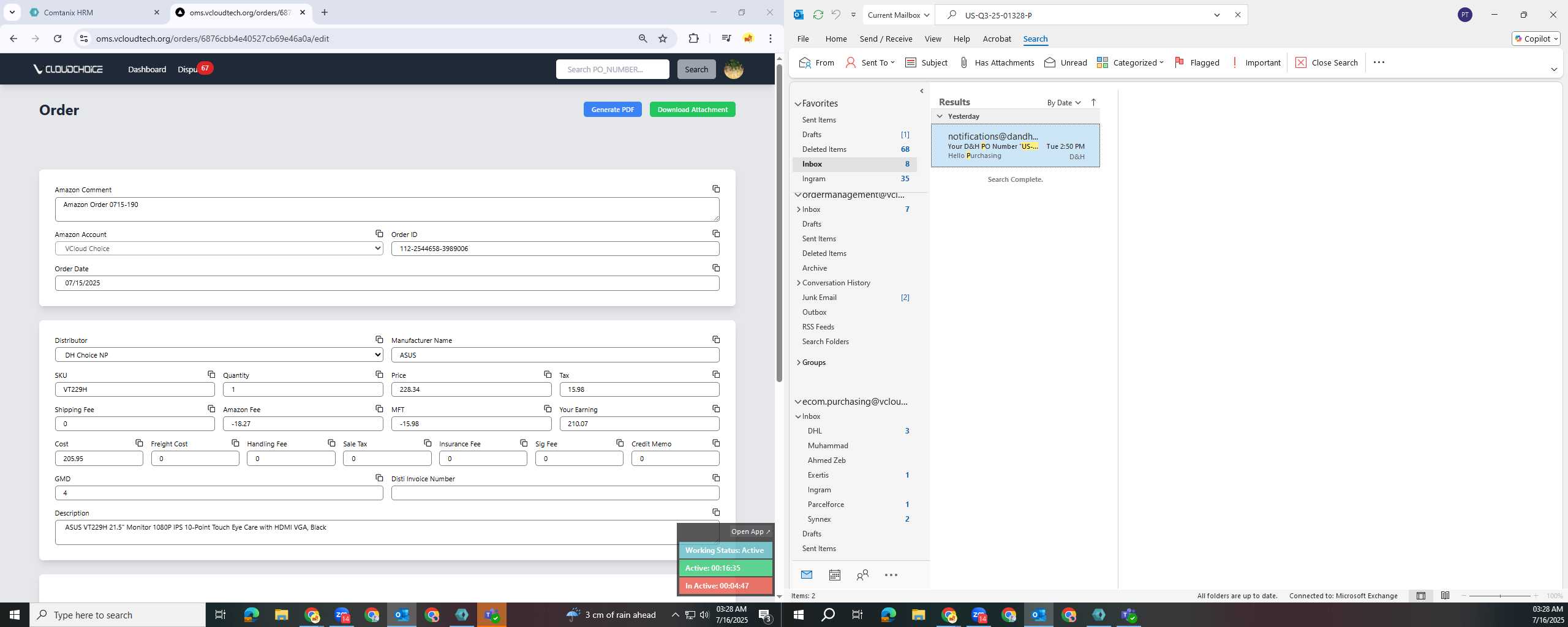Screen dimensions: 1568x627
Task: Collapse the Yesterday results group
Action: (940, 116)
